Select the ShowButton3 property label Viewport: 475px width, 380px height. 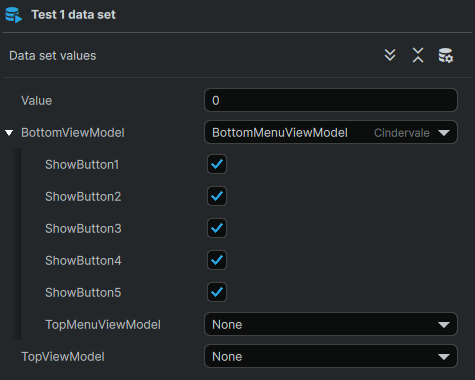pos(83,229)
